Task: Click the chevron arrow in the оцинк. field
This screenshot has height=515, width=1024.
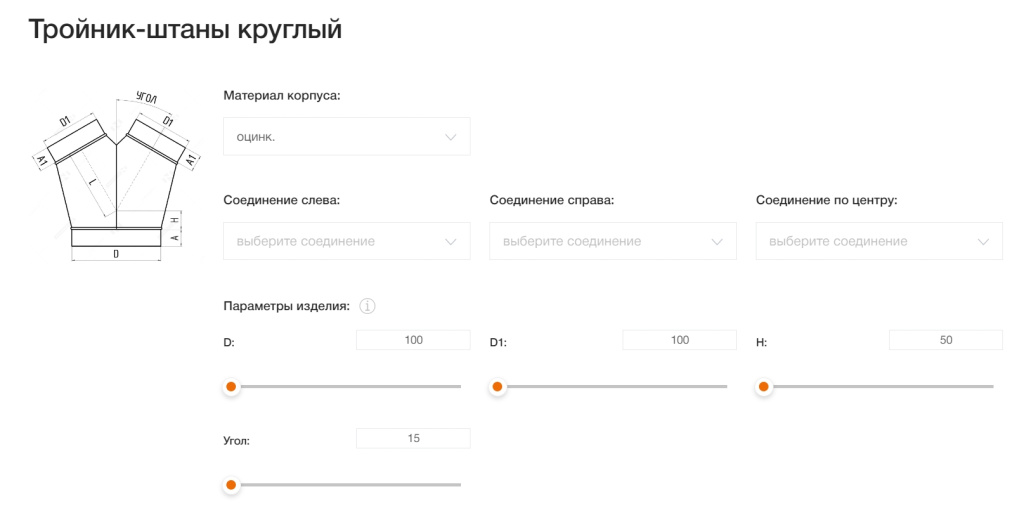Action: pyautogui.click(x=450, y=137)
